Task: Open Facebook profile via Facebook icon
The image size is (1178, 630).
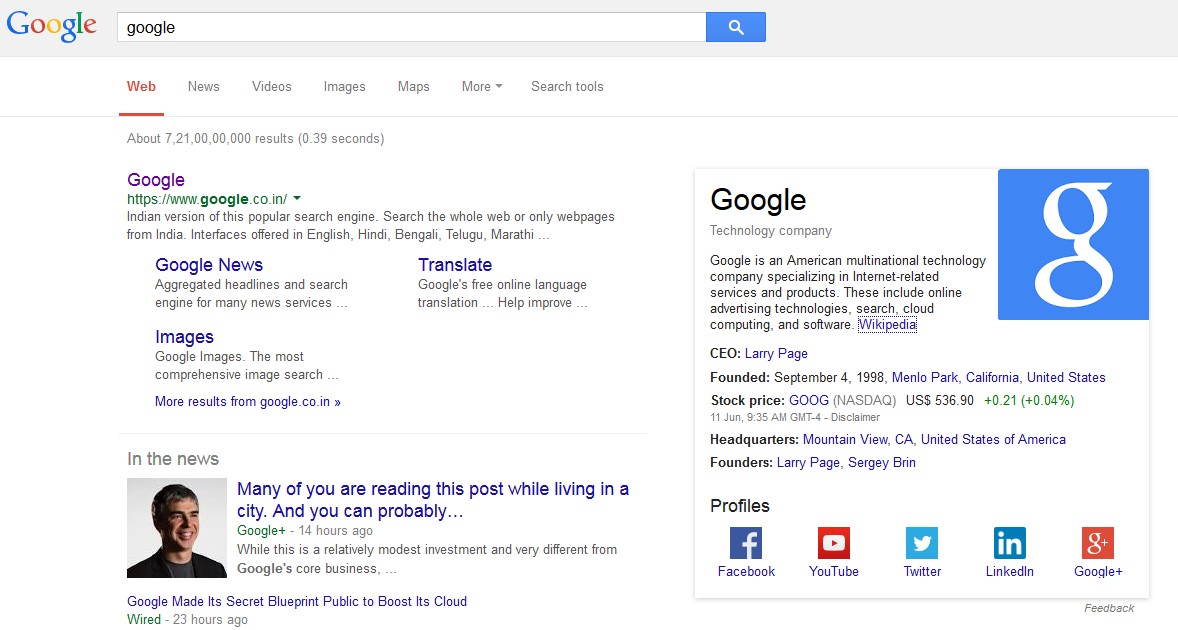Action: click(x=745, y=543)
